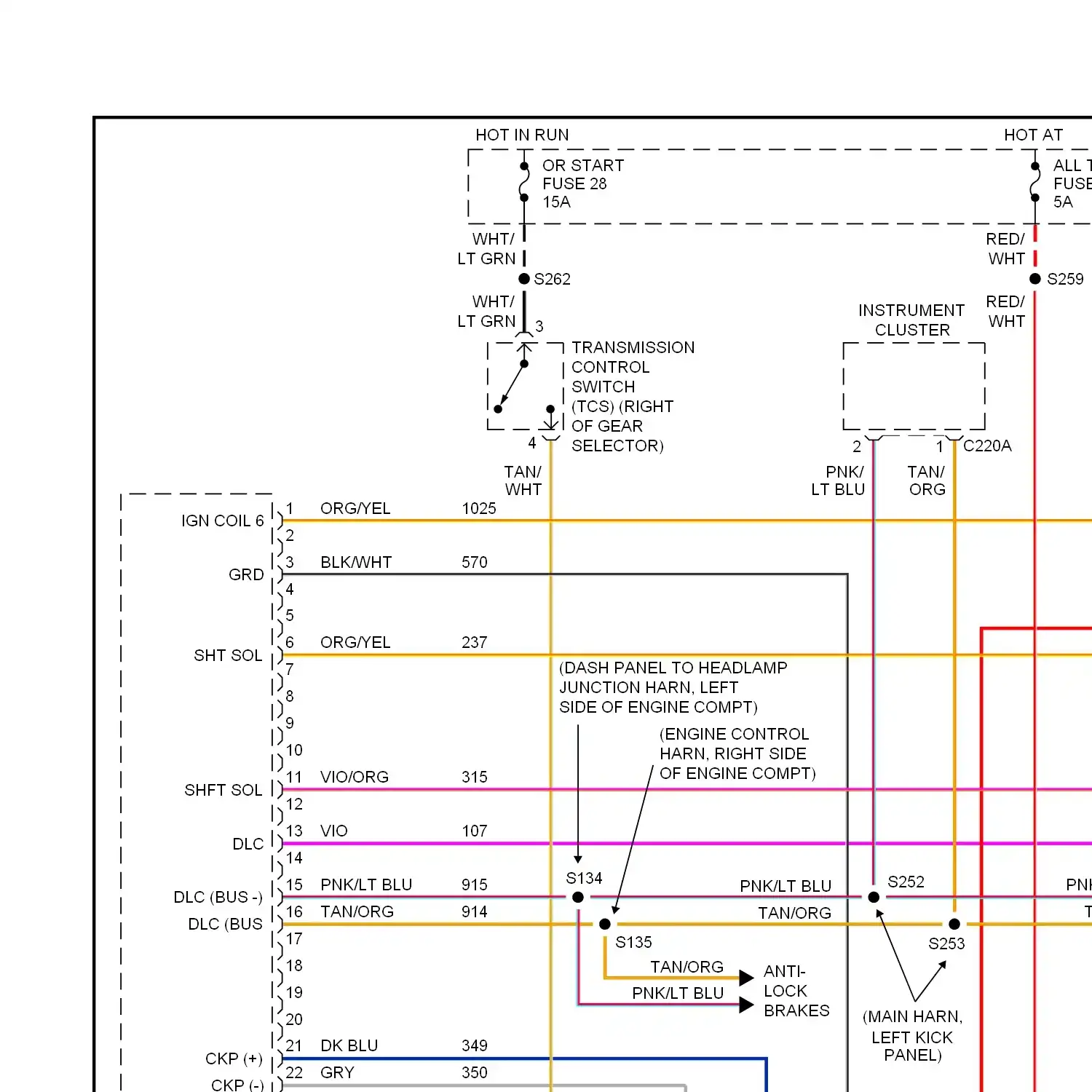Click the "HOT IN RUN" label
1092x1092 pixels.
(522, 135)
